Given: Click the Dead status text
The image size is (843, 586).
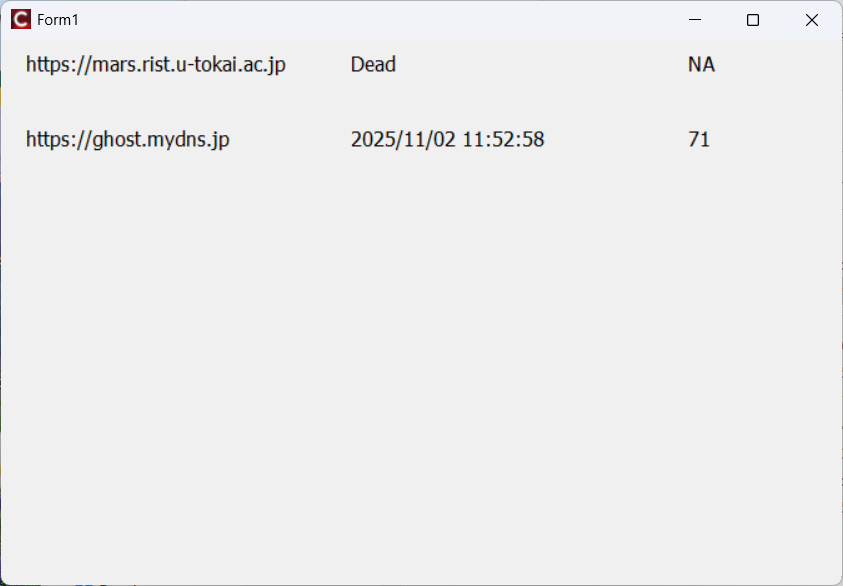Looking at the screenshot, I should [373, 65].
